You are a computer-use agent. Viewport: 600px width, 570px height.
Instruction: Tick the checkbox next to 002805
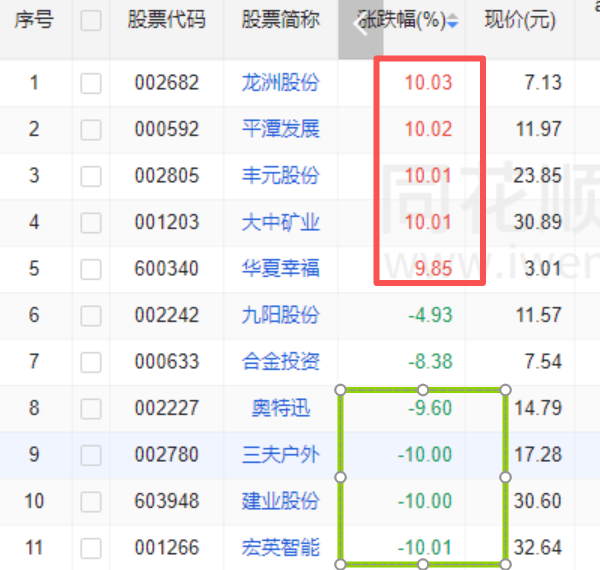(91, 176)
